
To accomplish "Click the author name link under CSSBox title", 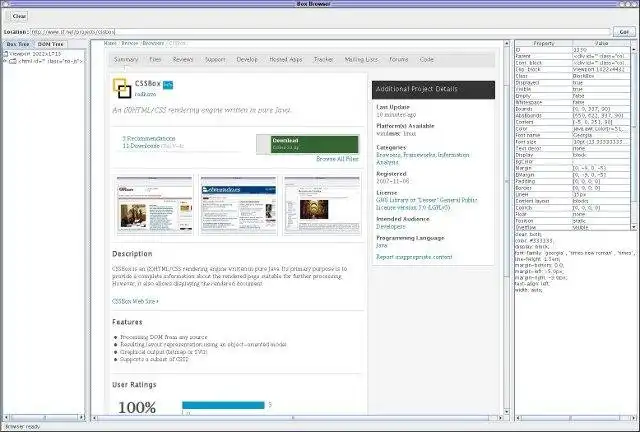I will pyautogui.click(x=145, y=94).
